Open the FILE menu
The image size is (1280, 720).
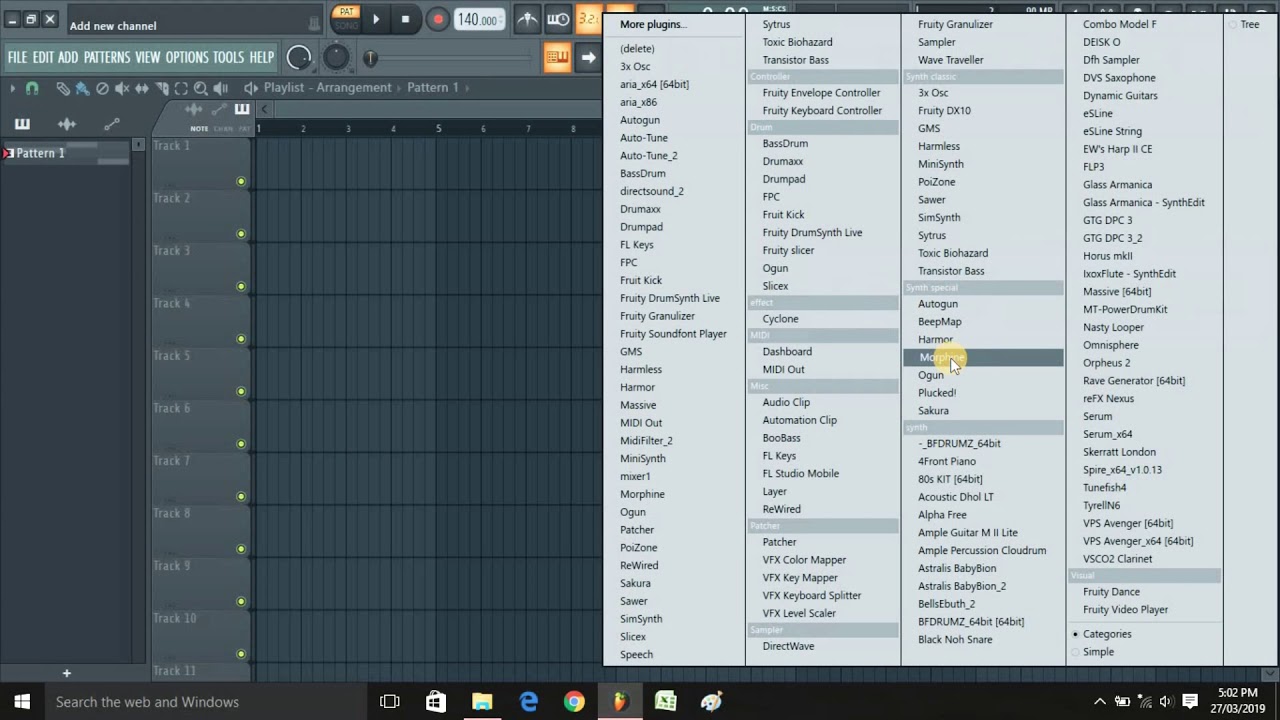coord(17,58)
